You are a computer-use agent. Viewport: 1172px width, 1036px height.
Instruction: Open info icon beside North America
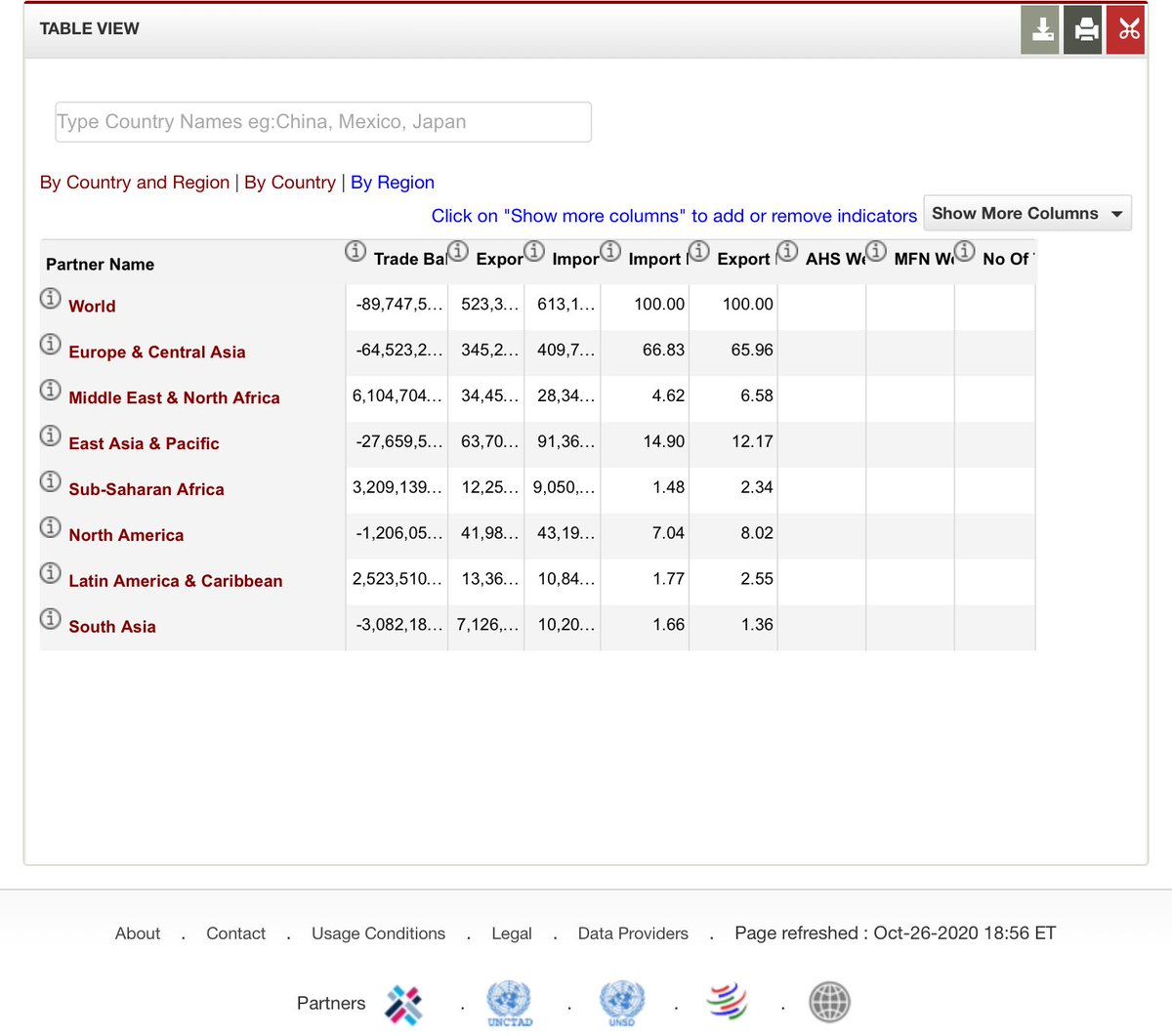[51, 527]
